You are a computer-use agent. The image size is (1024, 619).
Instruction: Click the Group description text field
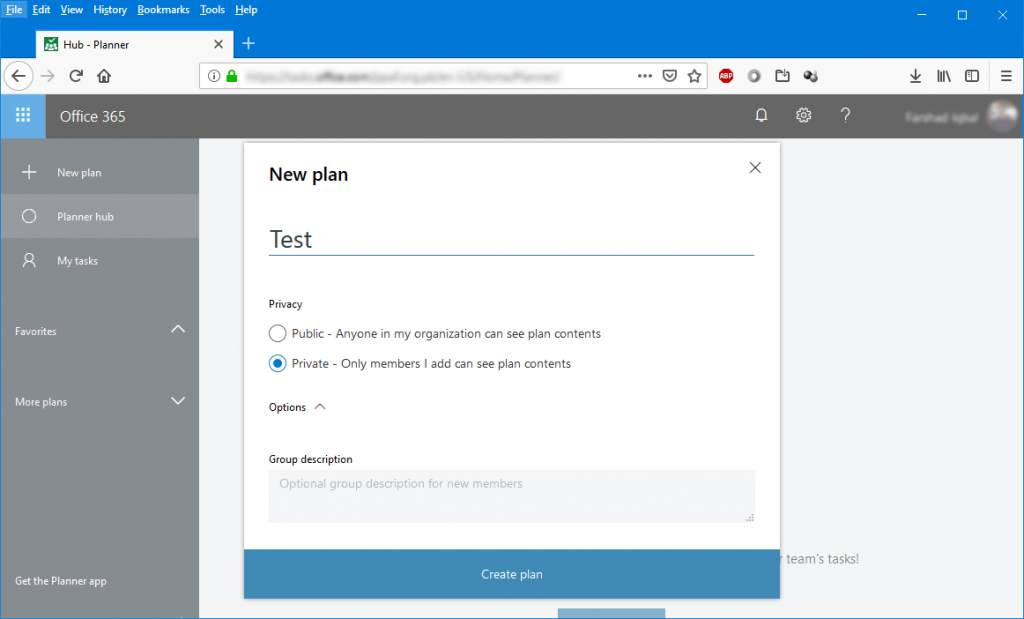512,493
